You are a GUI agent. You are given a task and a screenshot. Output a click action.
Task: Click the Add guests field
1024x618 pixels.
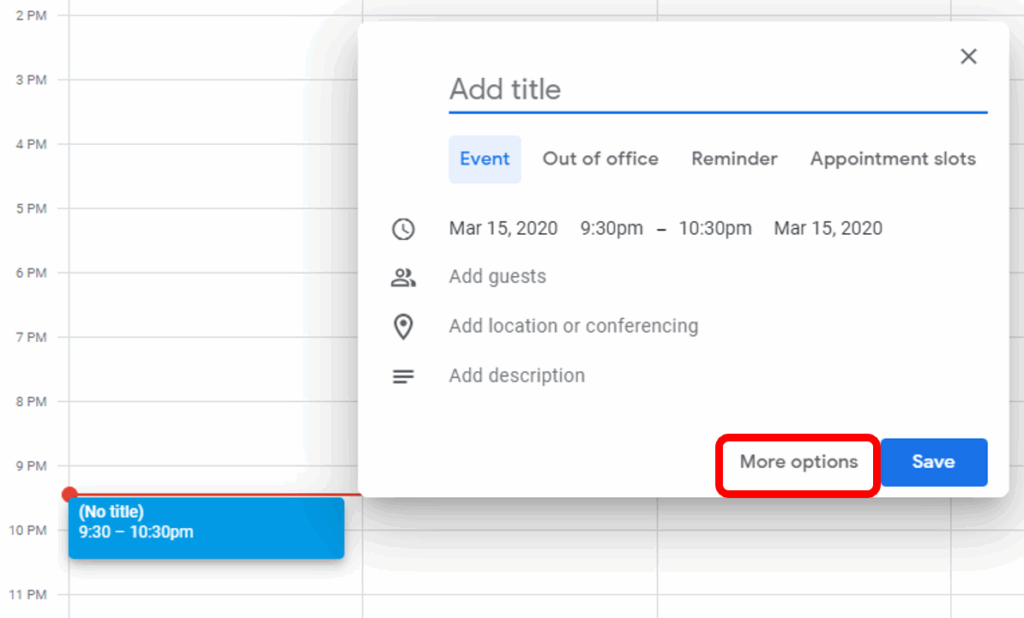click(x=498, y=277)
